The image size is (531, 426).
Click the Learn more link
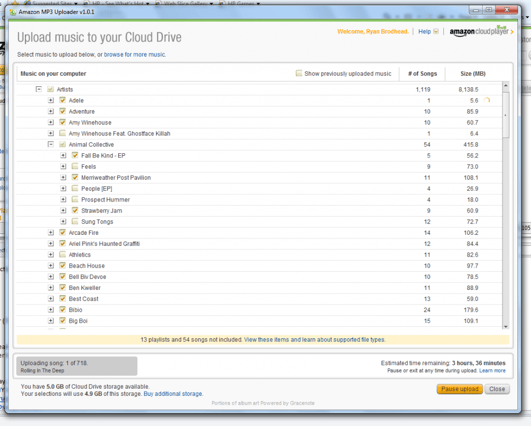492,370
